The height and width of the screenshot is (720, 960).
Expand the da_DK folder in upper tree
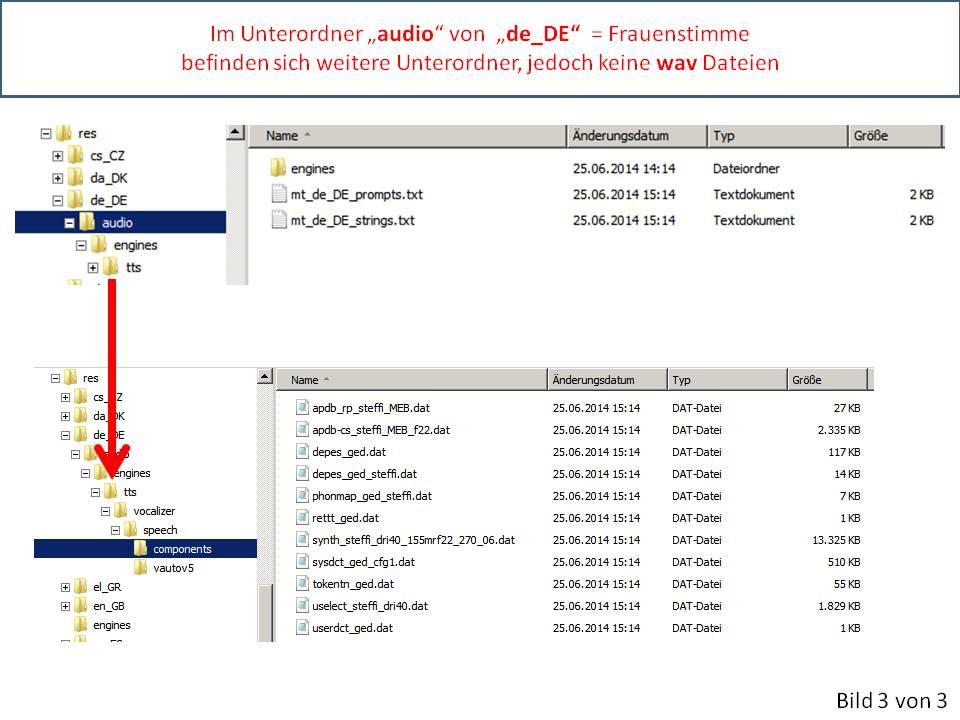pyautogui.click(x=57, y=178)
